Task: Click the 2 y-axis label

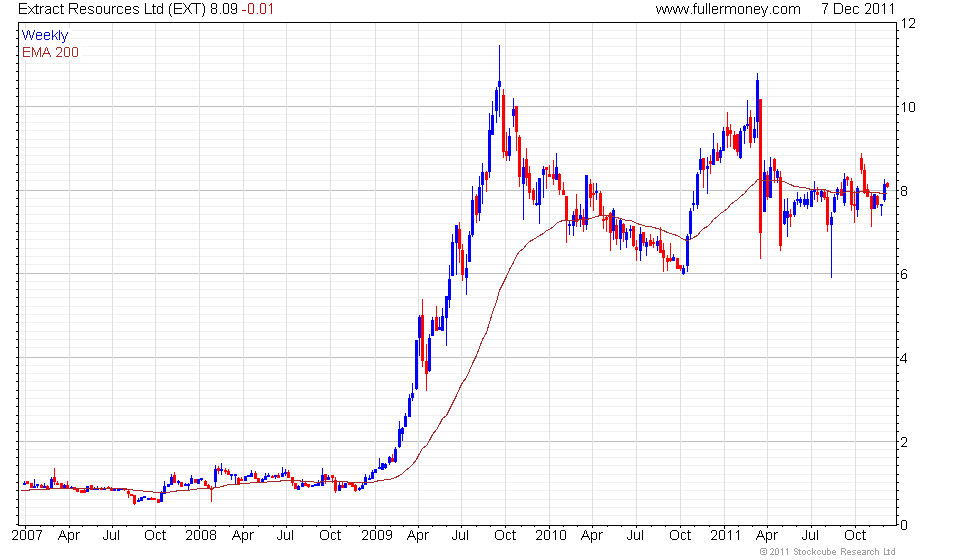Action: (x=904, y=442)
